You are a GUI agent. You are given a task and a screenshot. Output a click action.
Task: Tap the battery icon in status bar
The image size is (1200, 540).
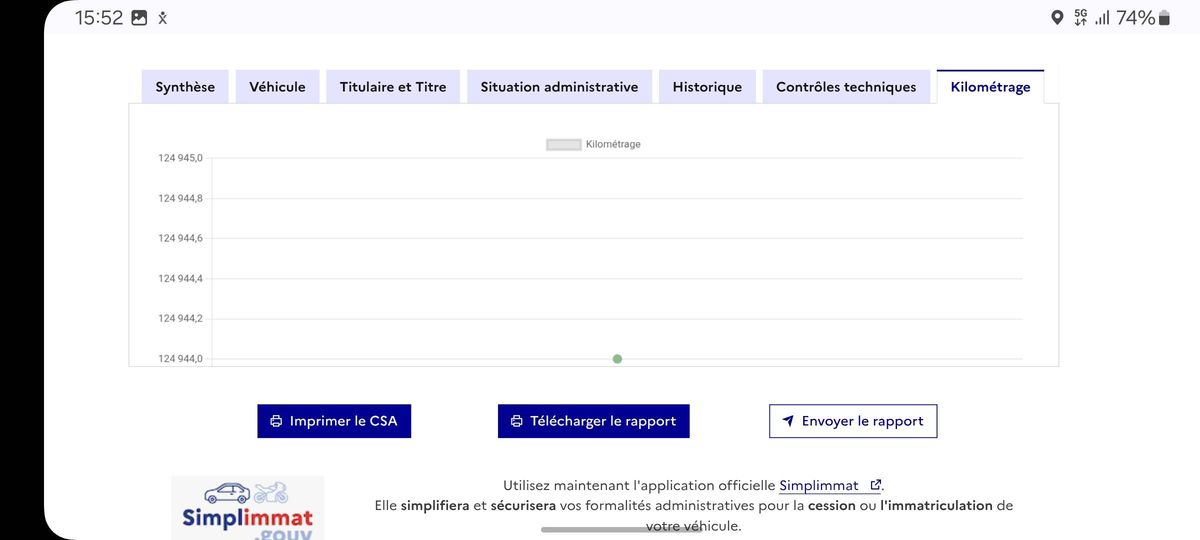1163,18
